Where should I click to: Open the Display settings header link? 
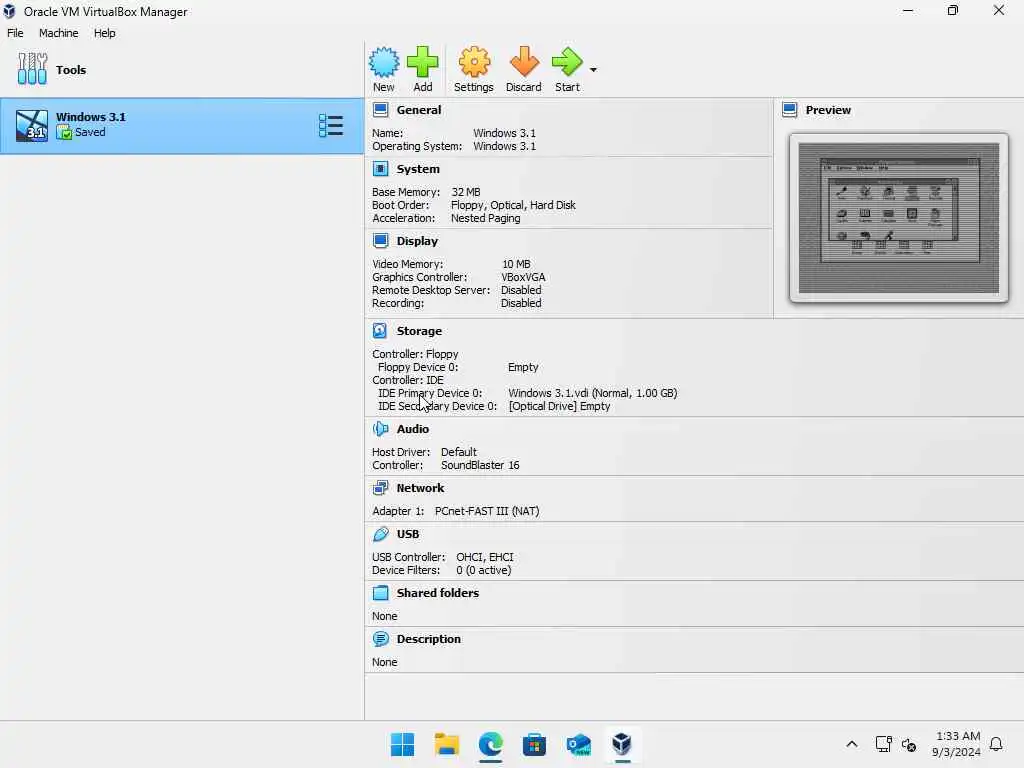pos(417,241)
